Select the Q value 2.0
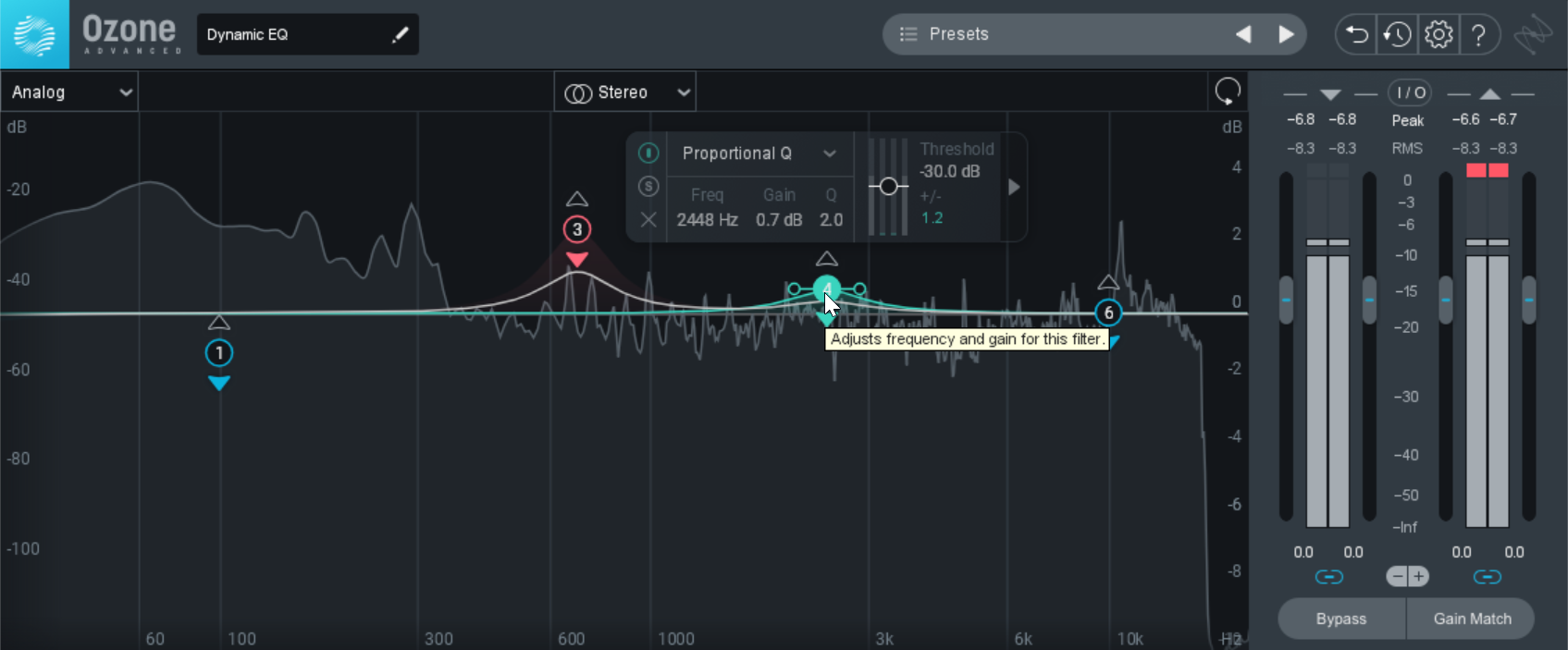The height and width of the screenshot is (650, 1568). (831, 220)
